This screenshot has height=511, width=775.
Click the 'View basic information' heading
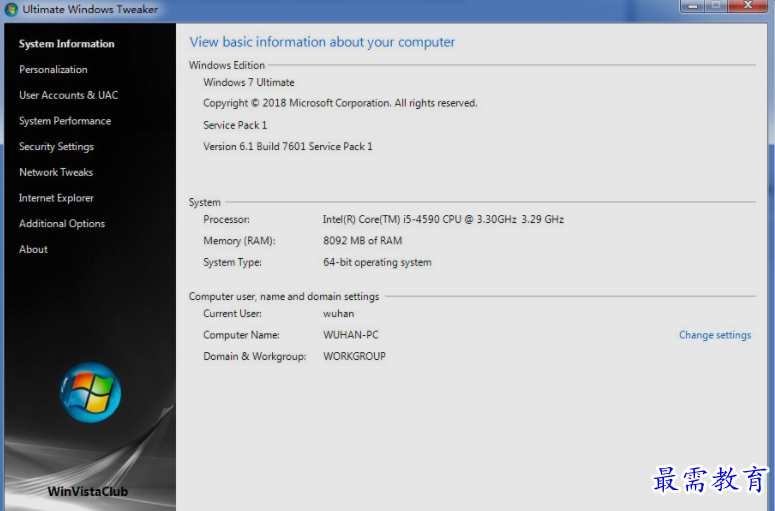pos(322,42)
